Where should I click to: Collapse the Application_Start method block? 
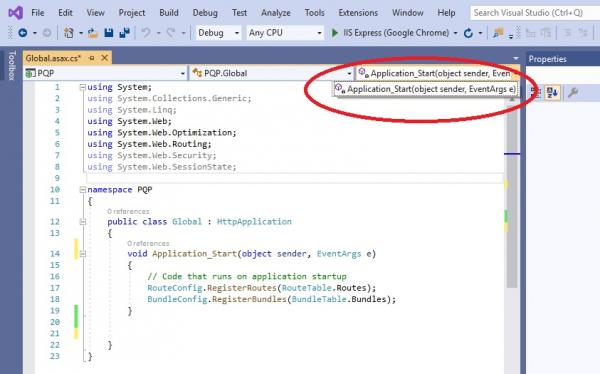[83, 254]
